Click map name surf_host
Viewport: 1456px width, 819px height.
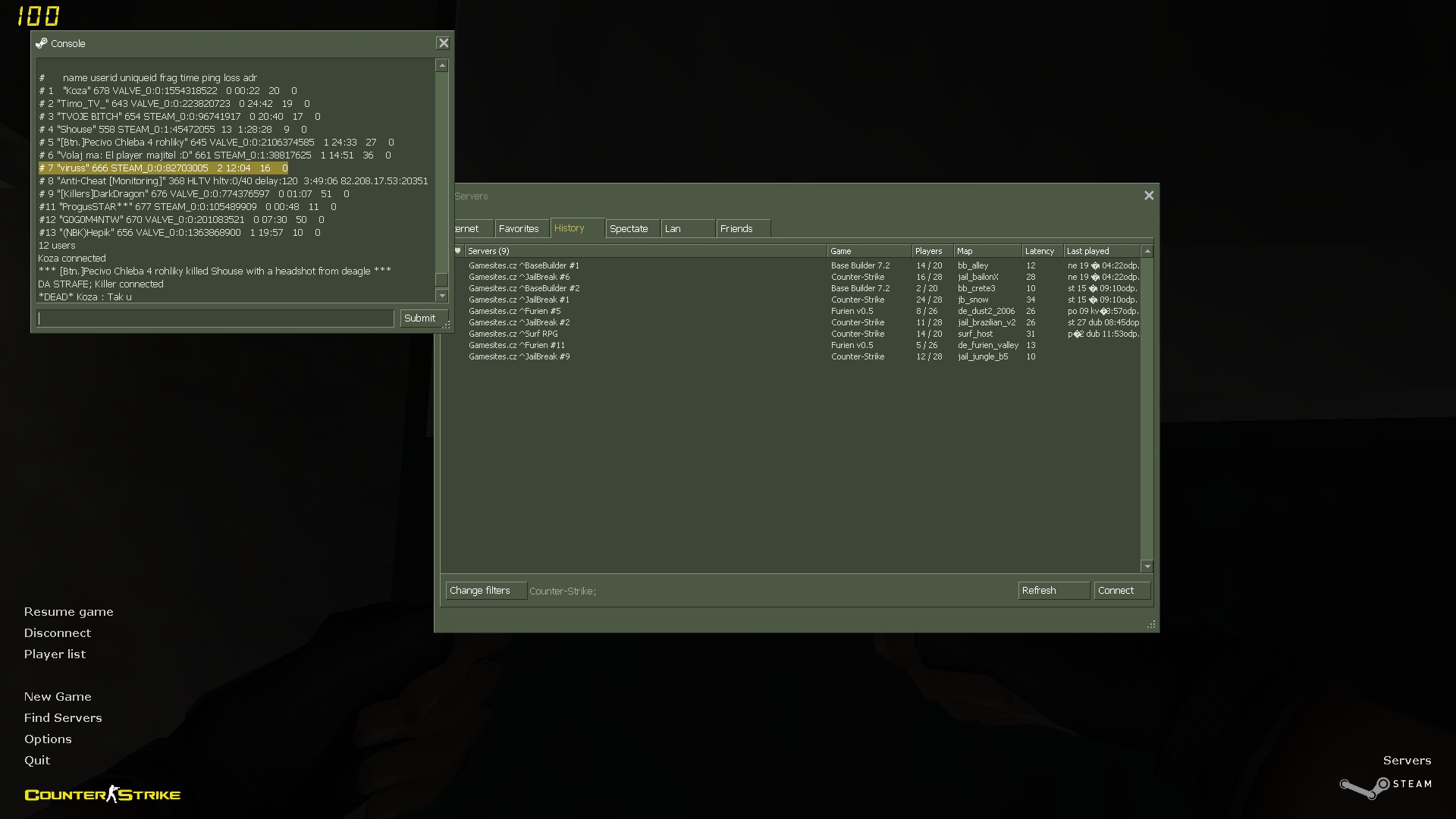pyautogui.click(x=975, y=334)
